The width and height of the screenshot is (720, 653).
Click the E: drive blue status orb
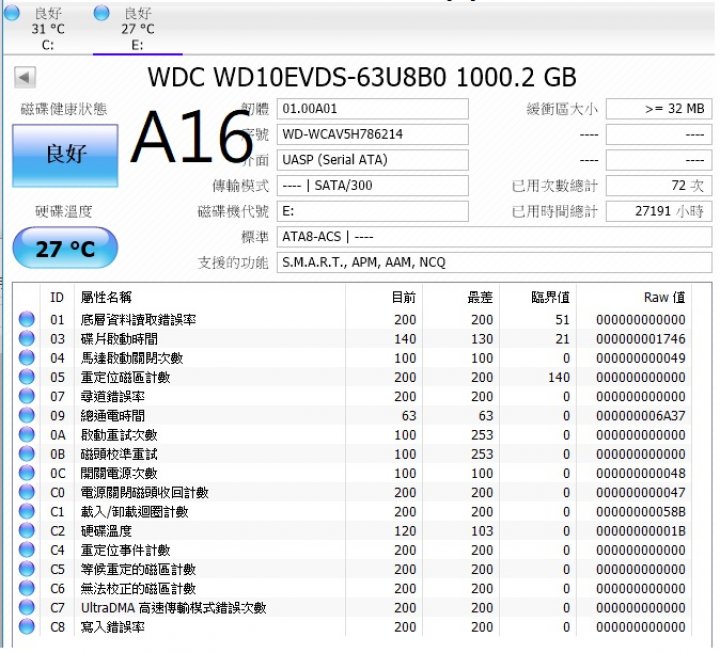click(x=101, y=13)
